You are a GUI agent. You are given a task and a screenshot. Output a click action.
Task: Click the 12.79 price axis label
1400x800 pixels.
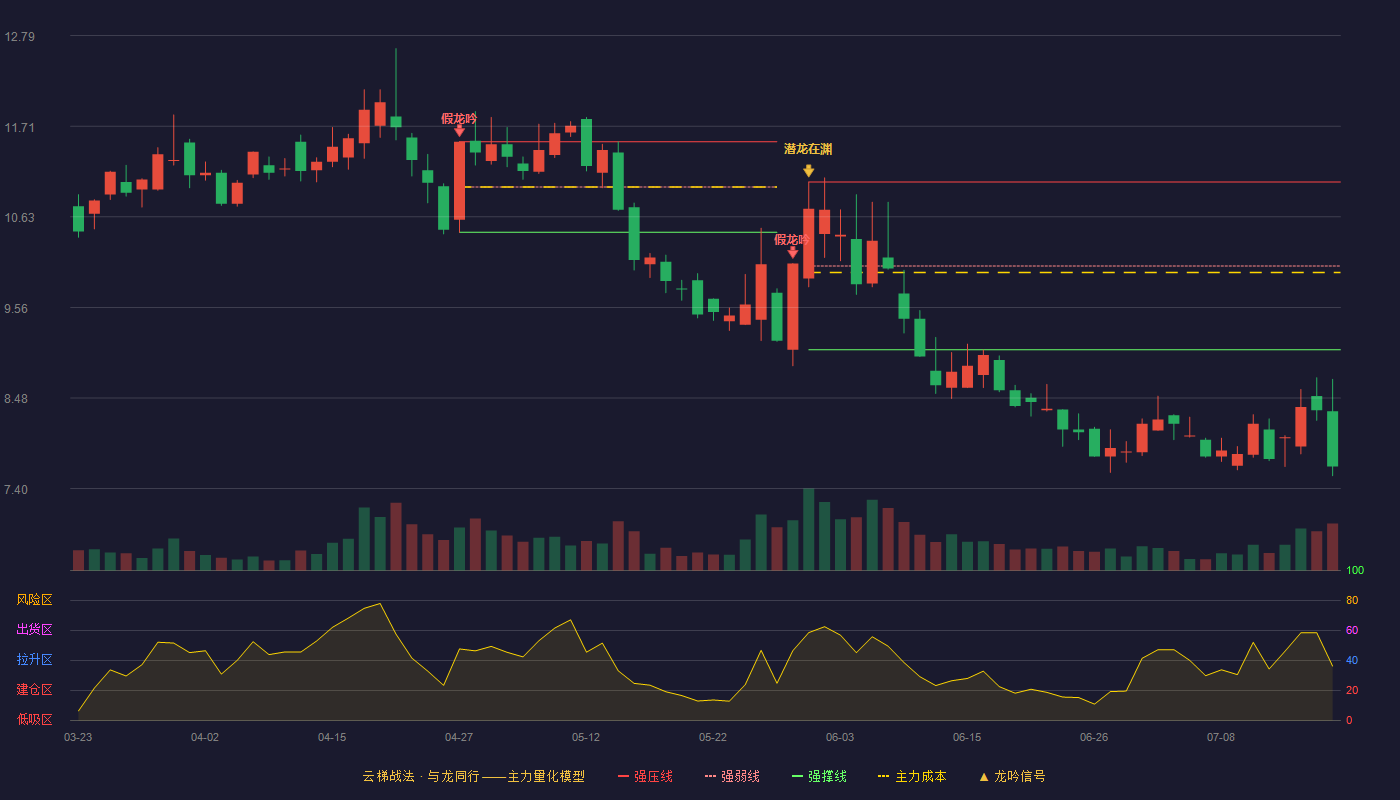click(x=20, y=37)
